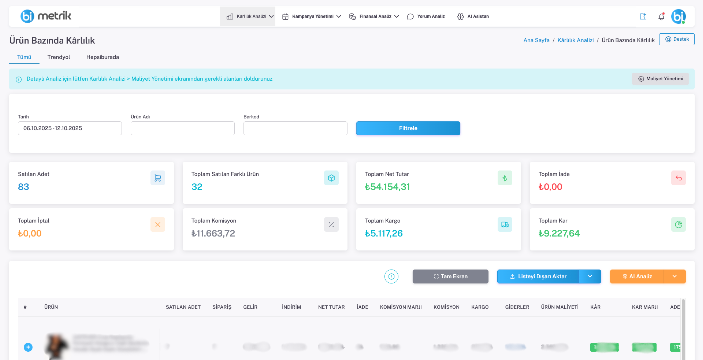Sort by GELİR column header

click(250, 307)
